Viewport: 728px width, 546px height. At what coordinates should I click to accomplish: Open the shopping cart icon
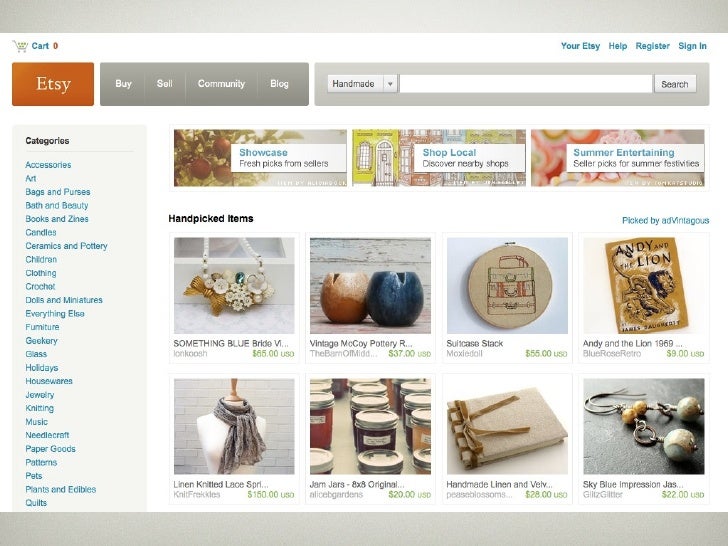20,46
